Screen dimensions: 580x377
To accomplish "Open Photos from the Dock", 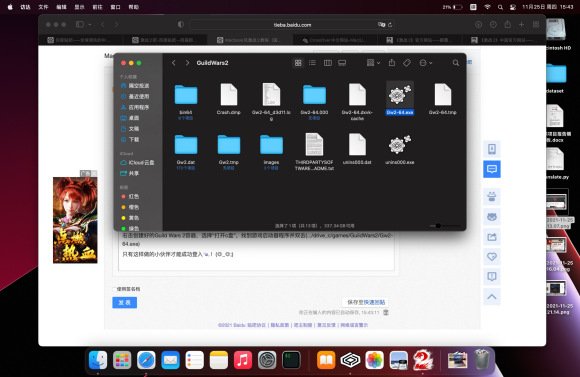I will pyautogui.click(x=374, y=360).
